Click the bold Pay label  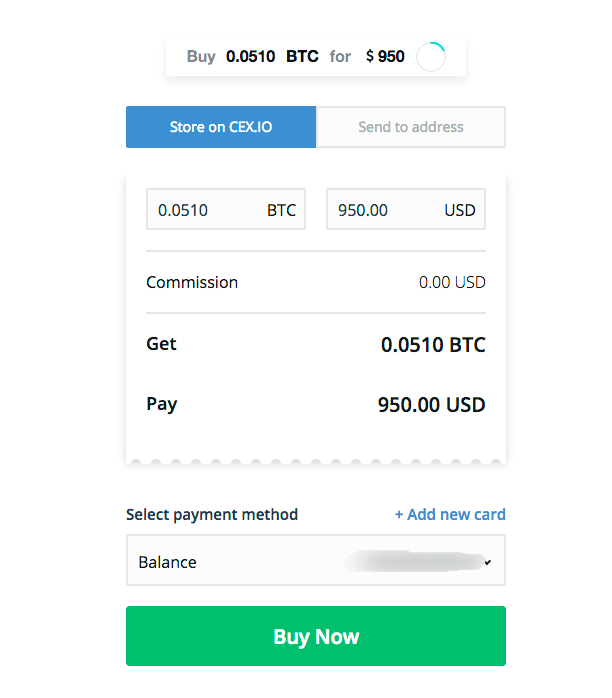pos(161,404)
